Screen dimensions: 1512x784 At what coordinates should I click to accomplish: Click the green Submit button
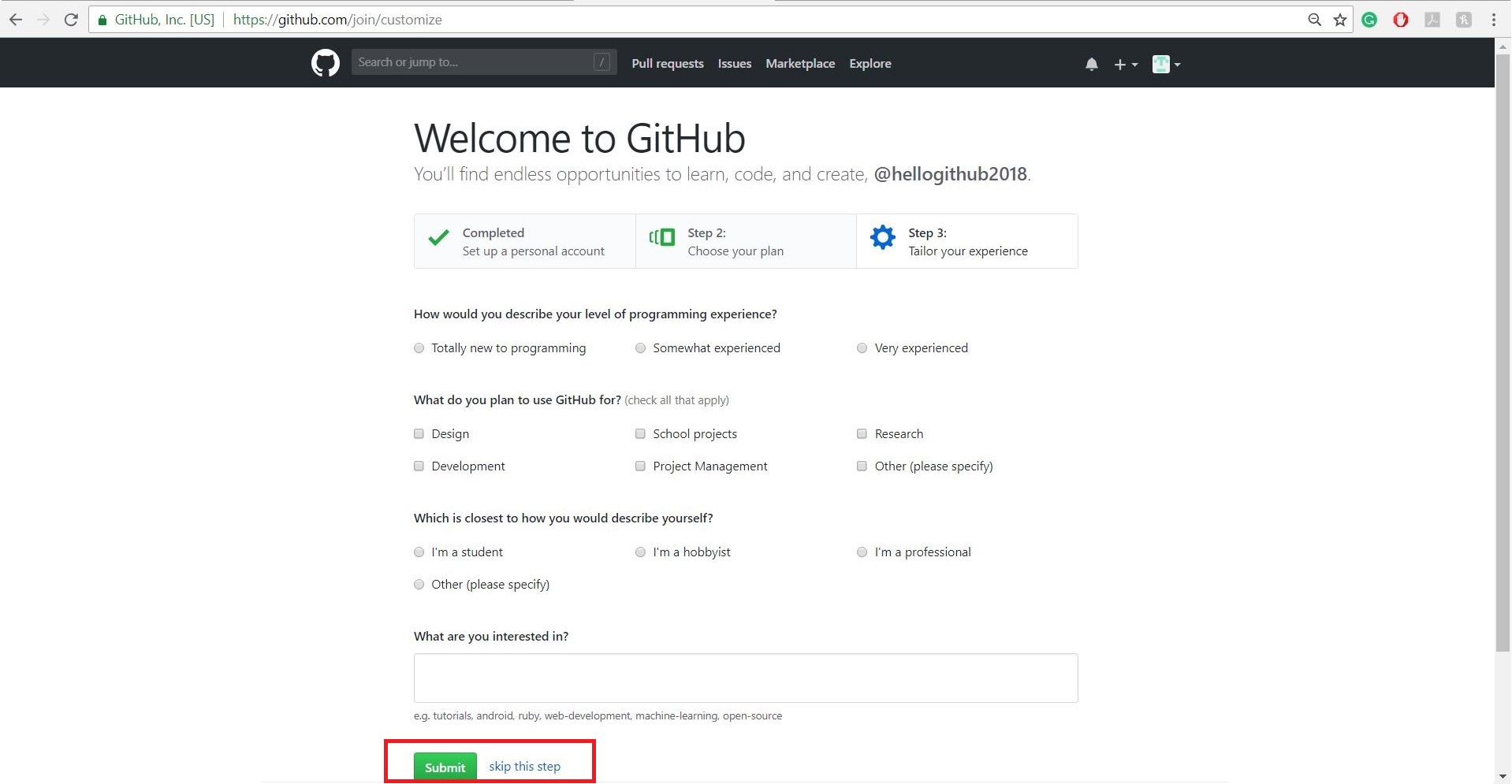pos(445,767)
